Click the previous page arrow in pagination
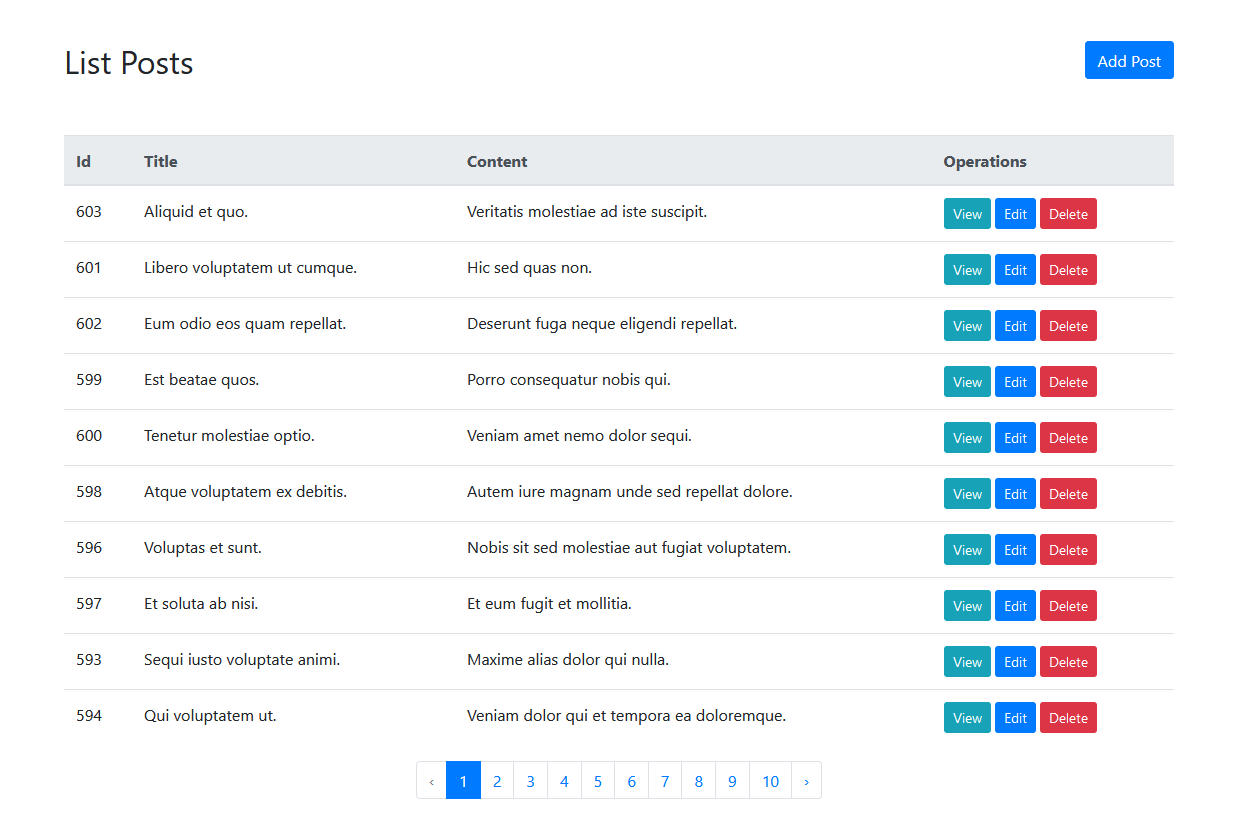The image size is (1239, 825). (432, 781)
